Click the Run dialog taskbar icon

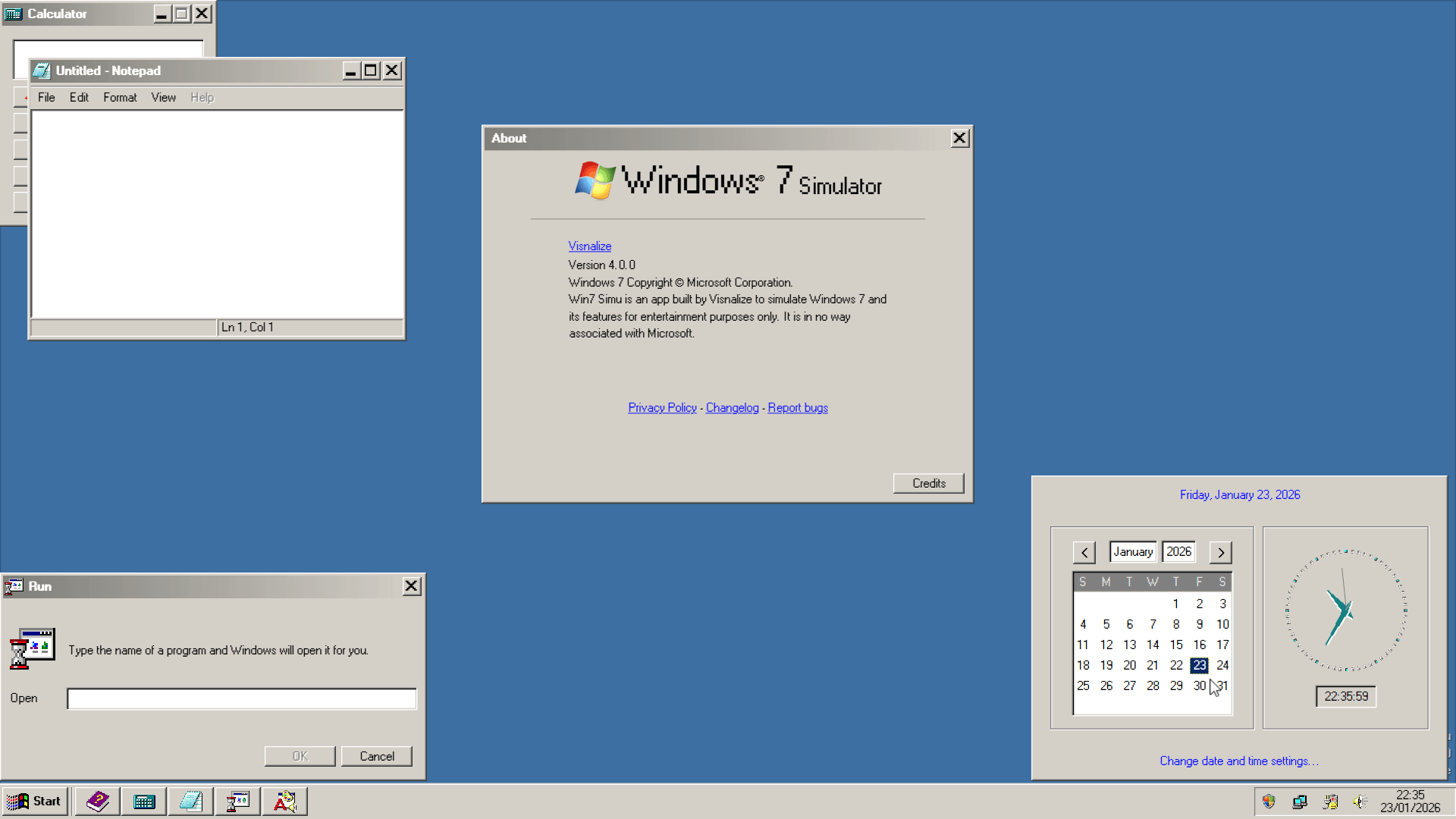pyautogui.click(x=238, y=802)
